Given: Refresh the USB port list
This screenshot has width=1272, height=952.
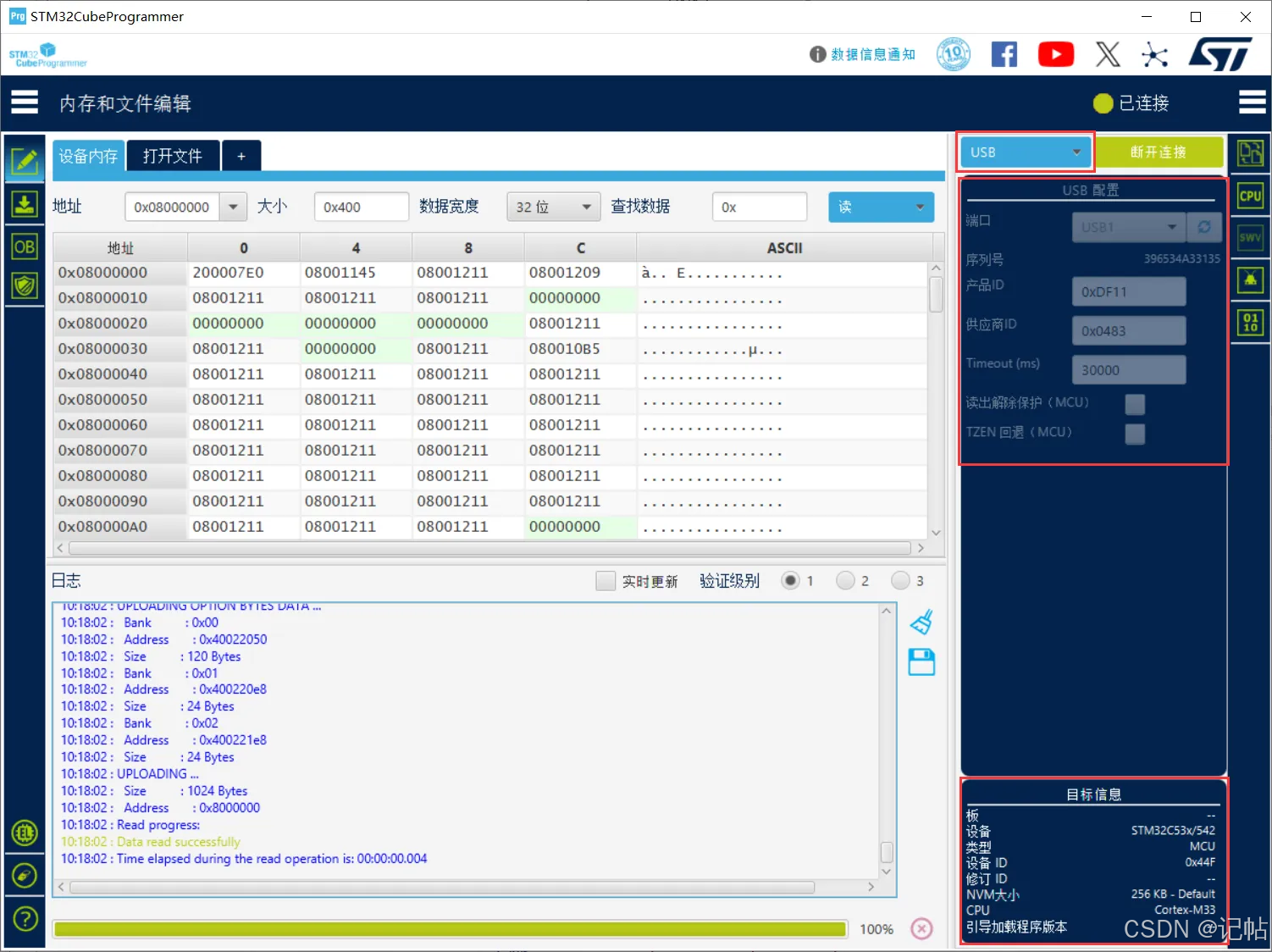Looking at the screenshot, I should [x=1204, y=227].
